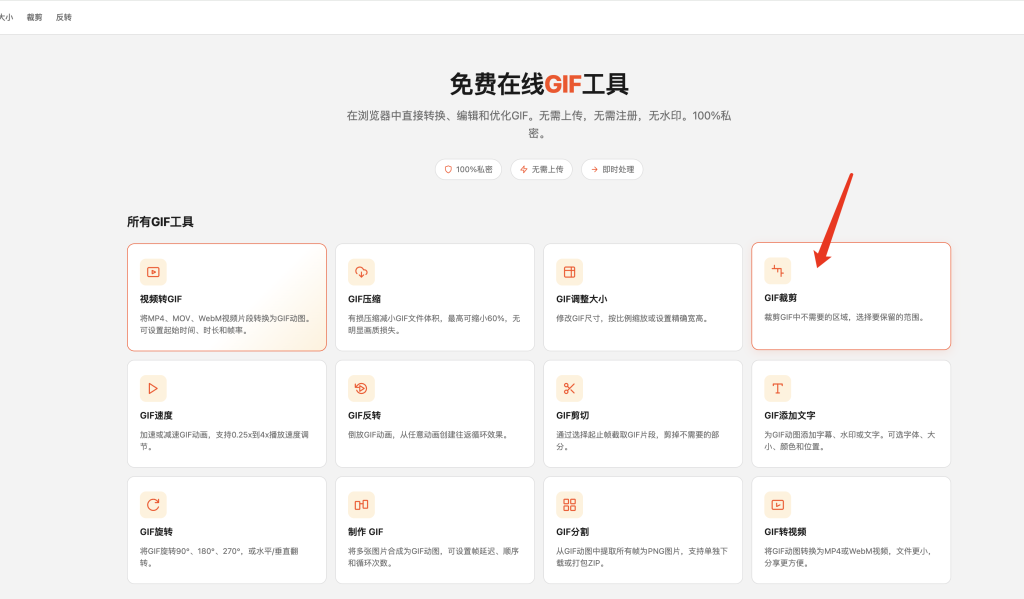The height and width of the screenshot is (599, 1024).
Task: Open the GIF转视频 tool title
Action: point(785,532)
